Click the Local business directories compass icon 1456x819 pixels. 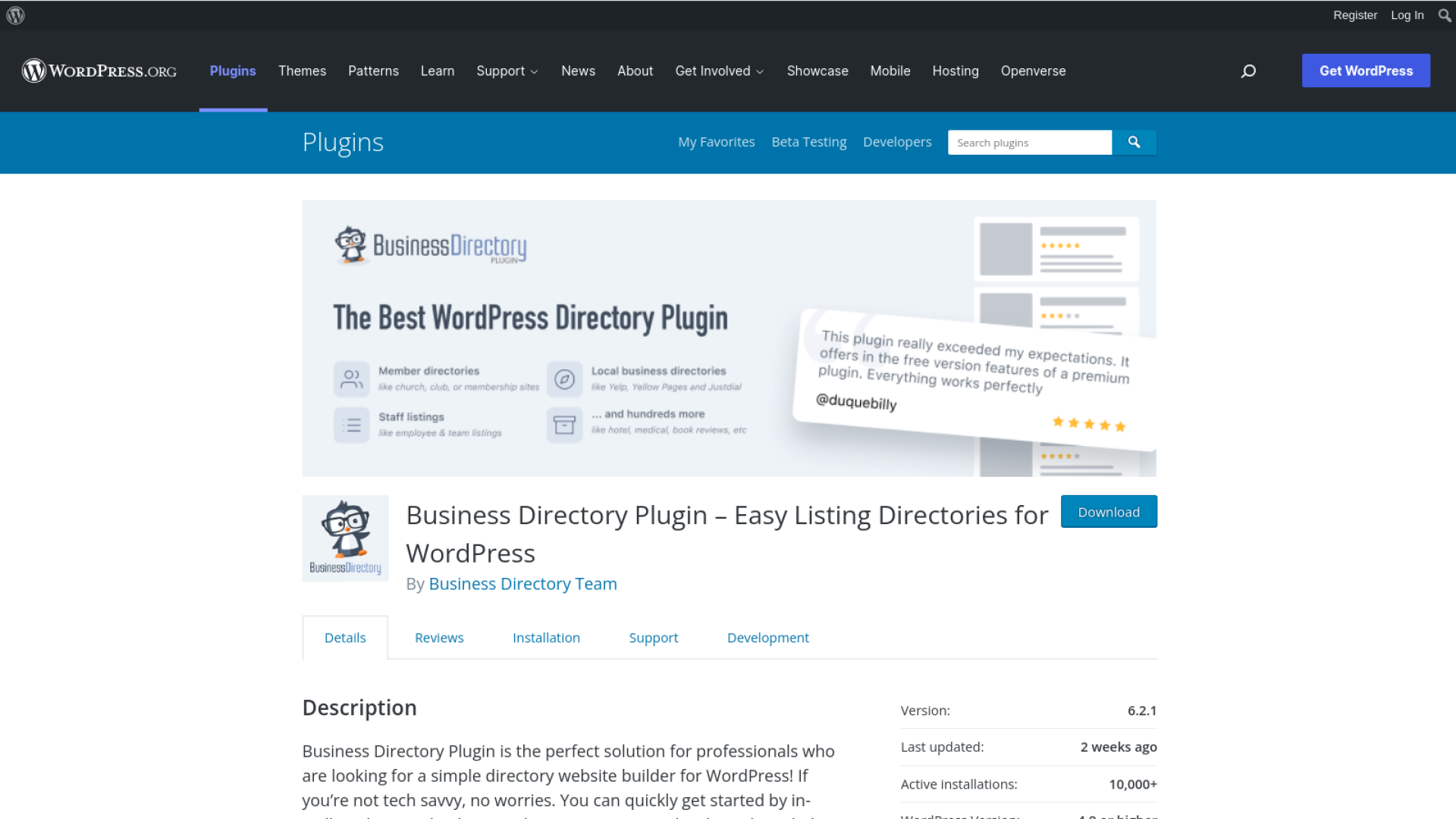(x=564, y=378)
